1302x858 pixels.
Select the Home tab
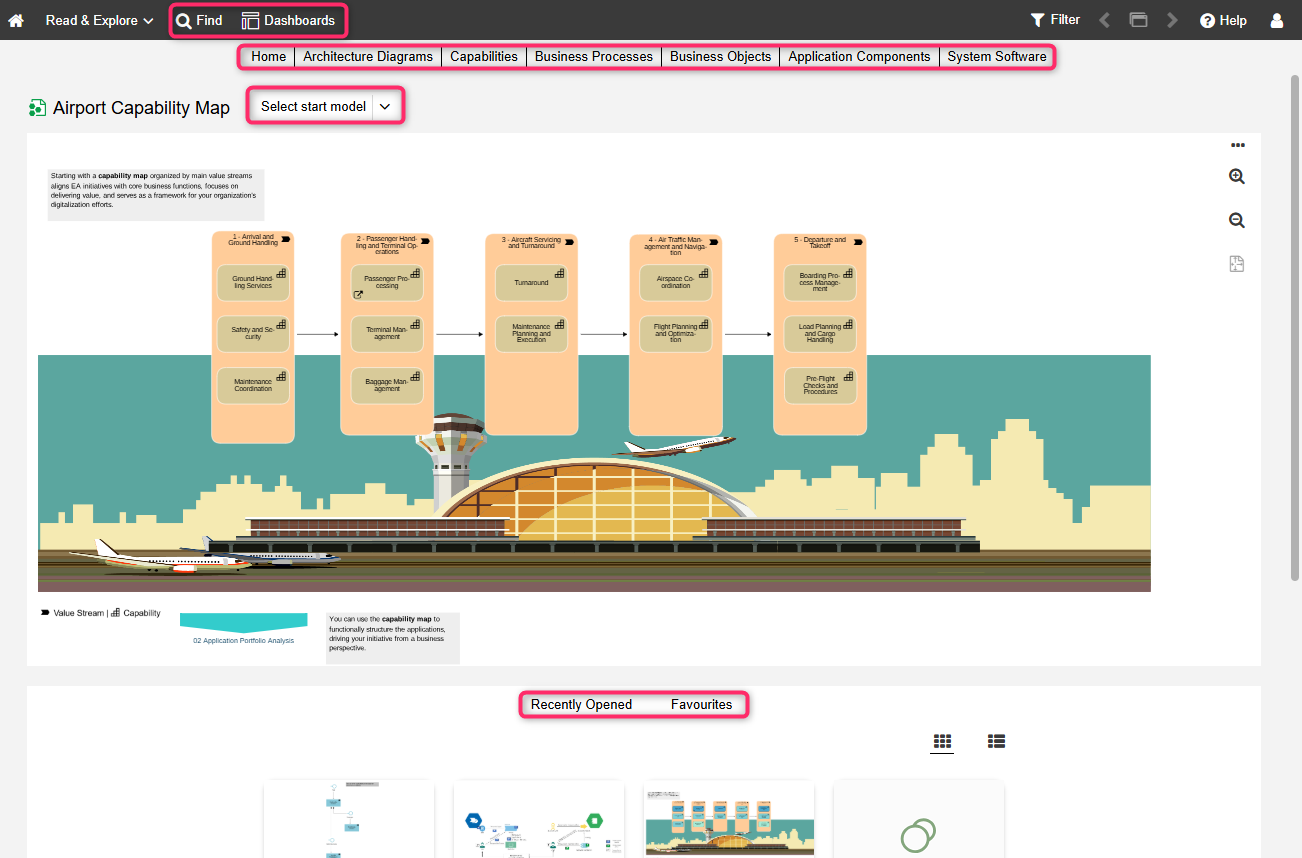coord(268,57)
